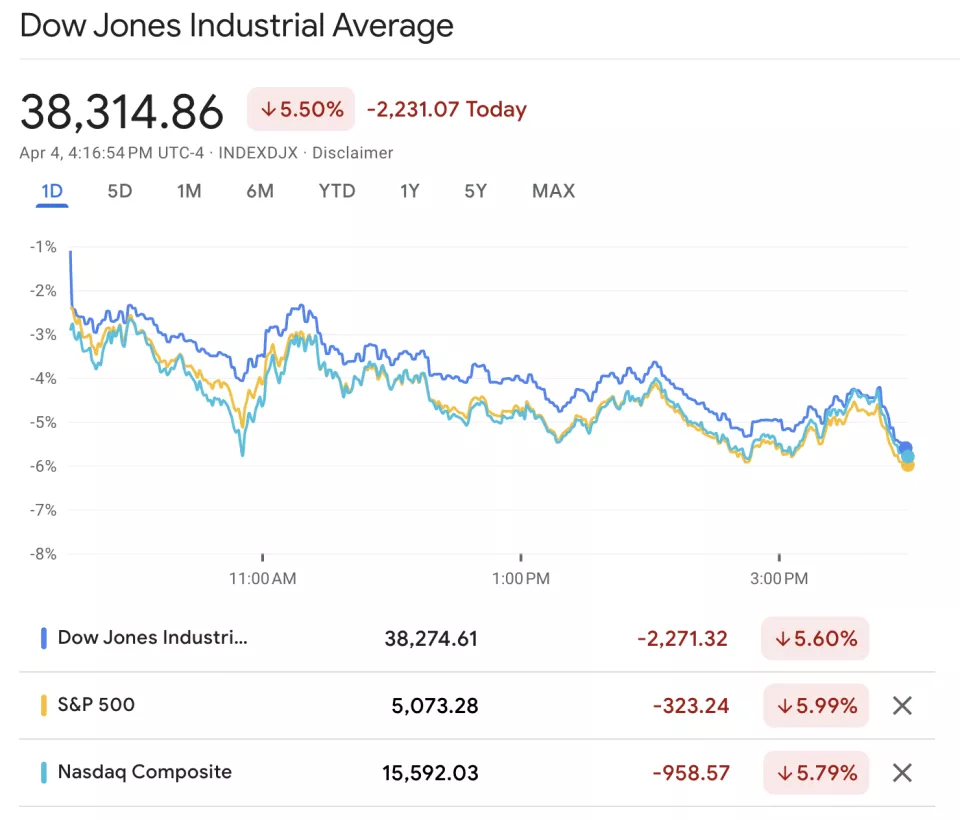Open the Disclaimer link
This screenshot has height=820, width=960.
coord(353,153)
